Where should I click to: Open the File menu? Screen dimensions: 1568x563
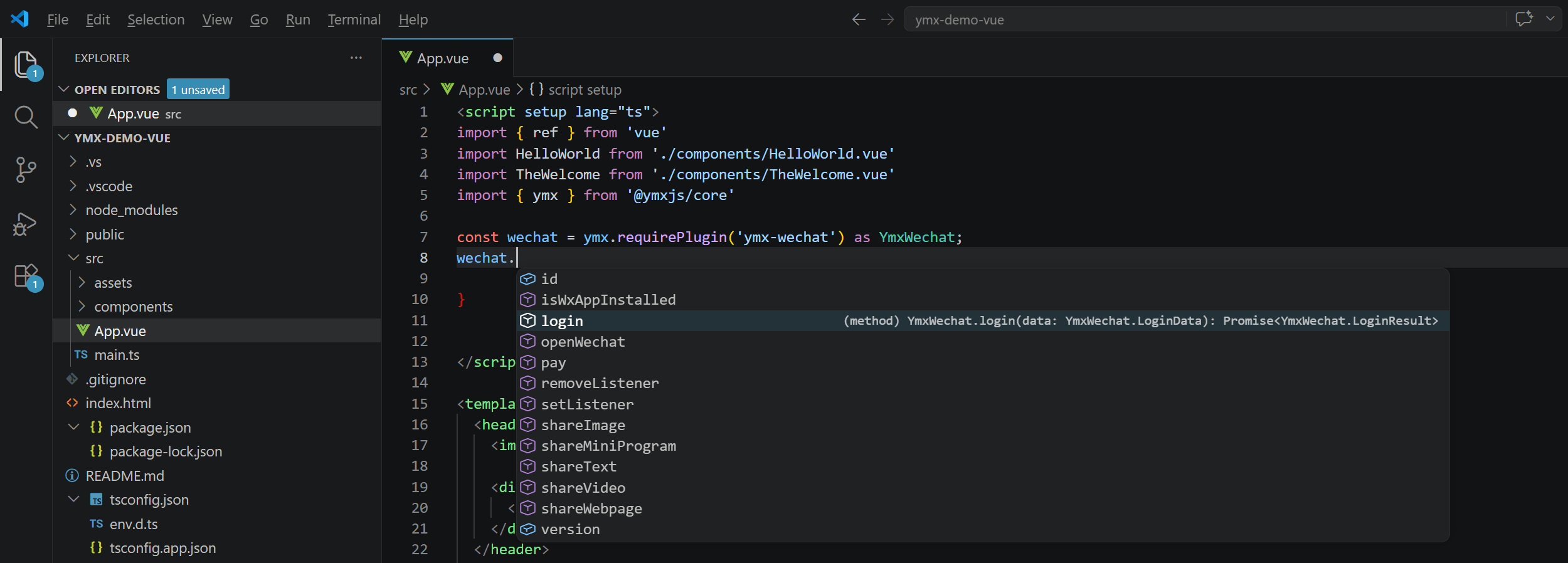point(58,19)
